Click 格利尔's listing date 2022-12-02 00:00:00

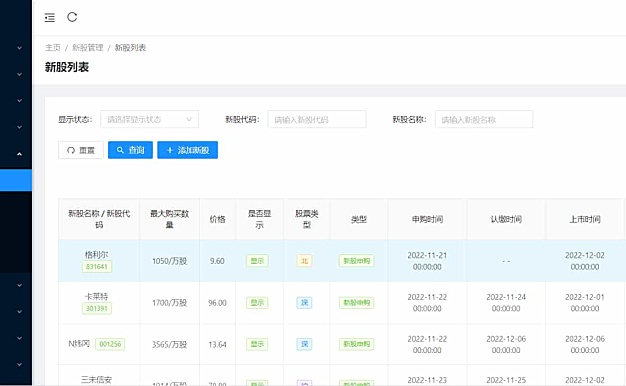coord(584,261)
